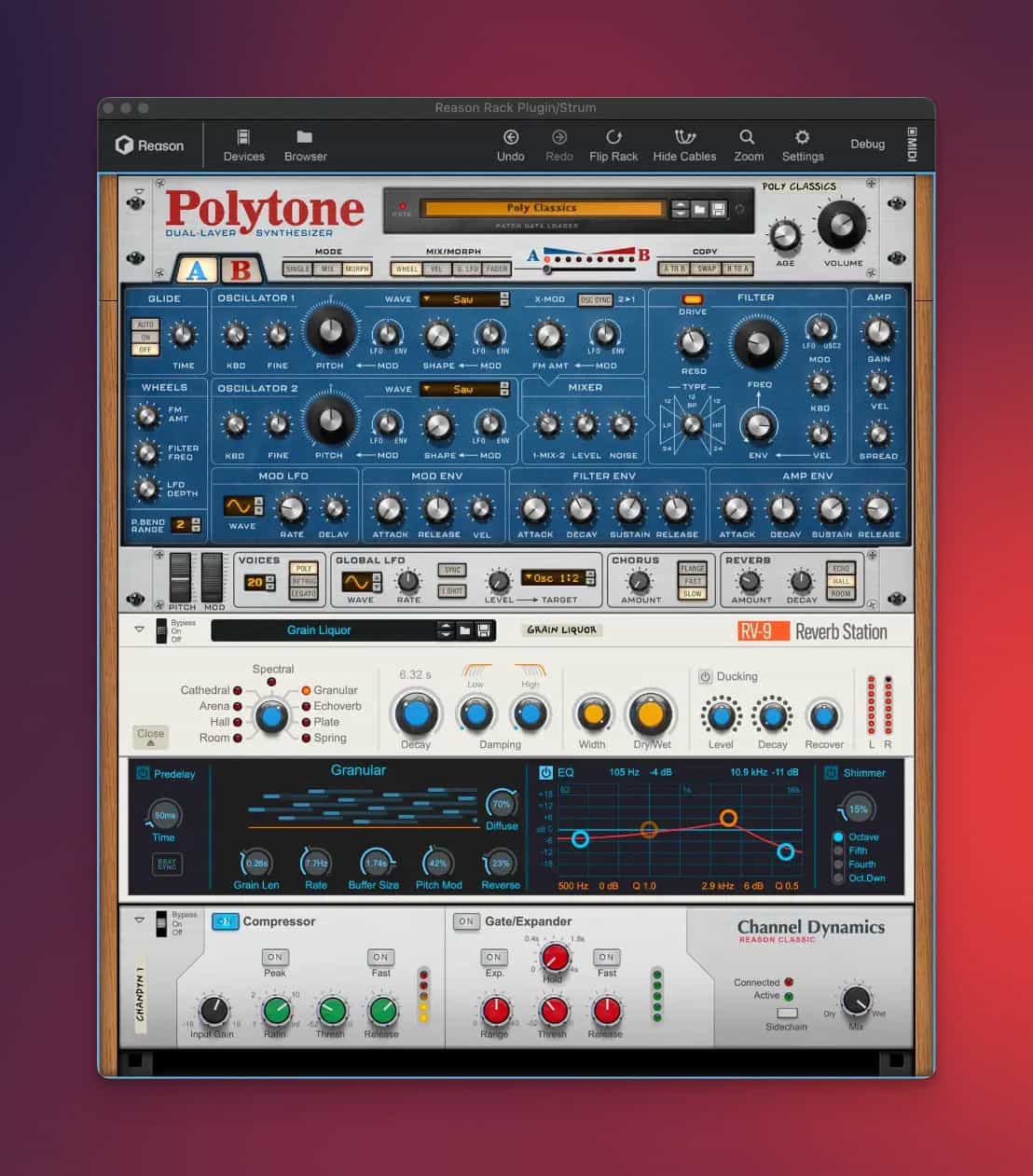Select MORPH mode
The height and width of the screenshot is (1176, 1033).
[x=357, y=269]
